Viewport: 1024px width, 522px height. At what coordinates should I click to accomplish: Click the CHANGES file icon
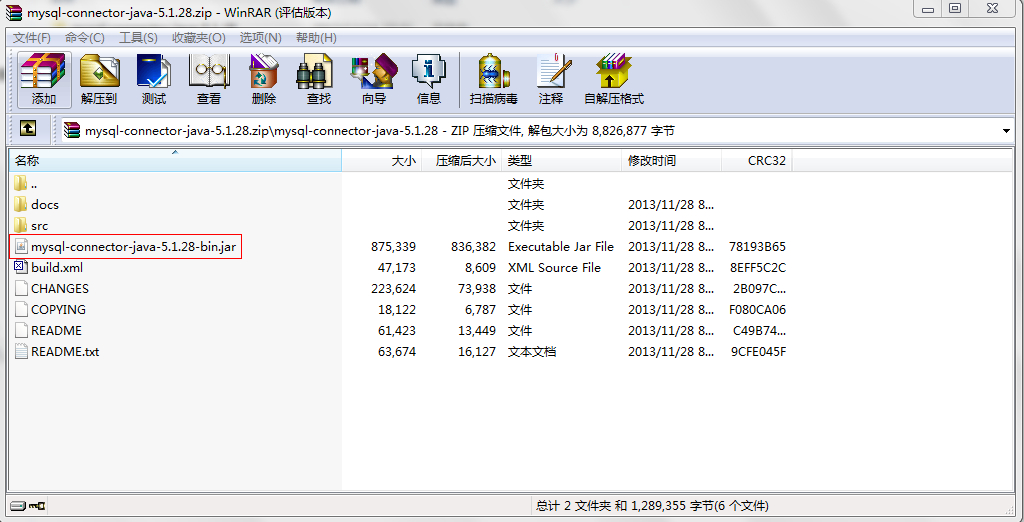[21, 288]
